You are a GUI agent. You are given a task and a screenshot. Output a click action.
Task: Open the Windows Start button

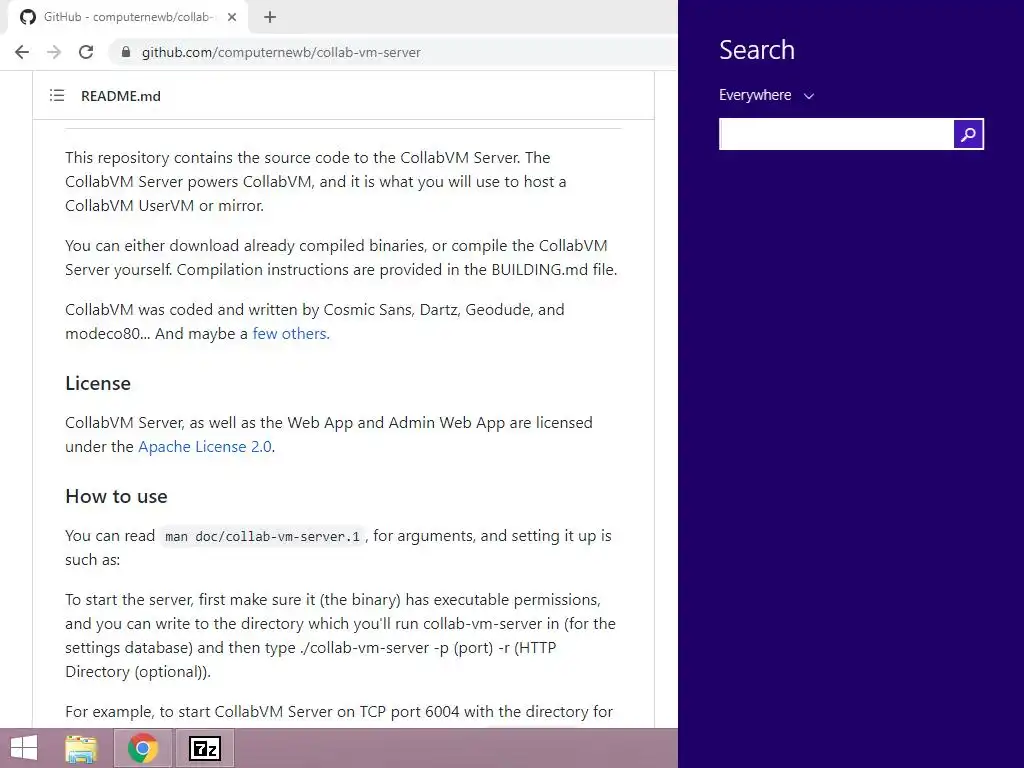coord(24,748)
